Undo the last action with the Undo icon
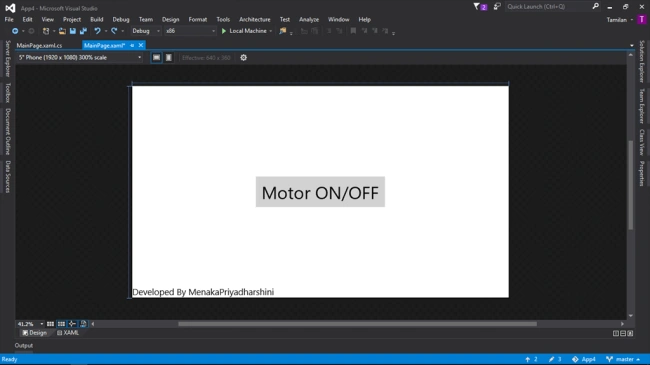 pos(97,31)
